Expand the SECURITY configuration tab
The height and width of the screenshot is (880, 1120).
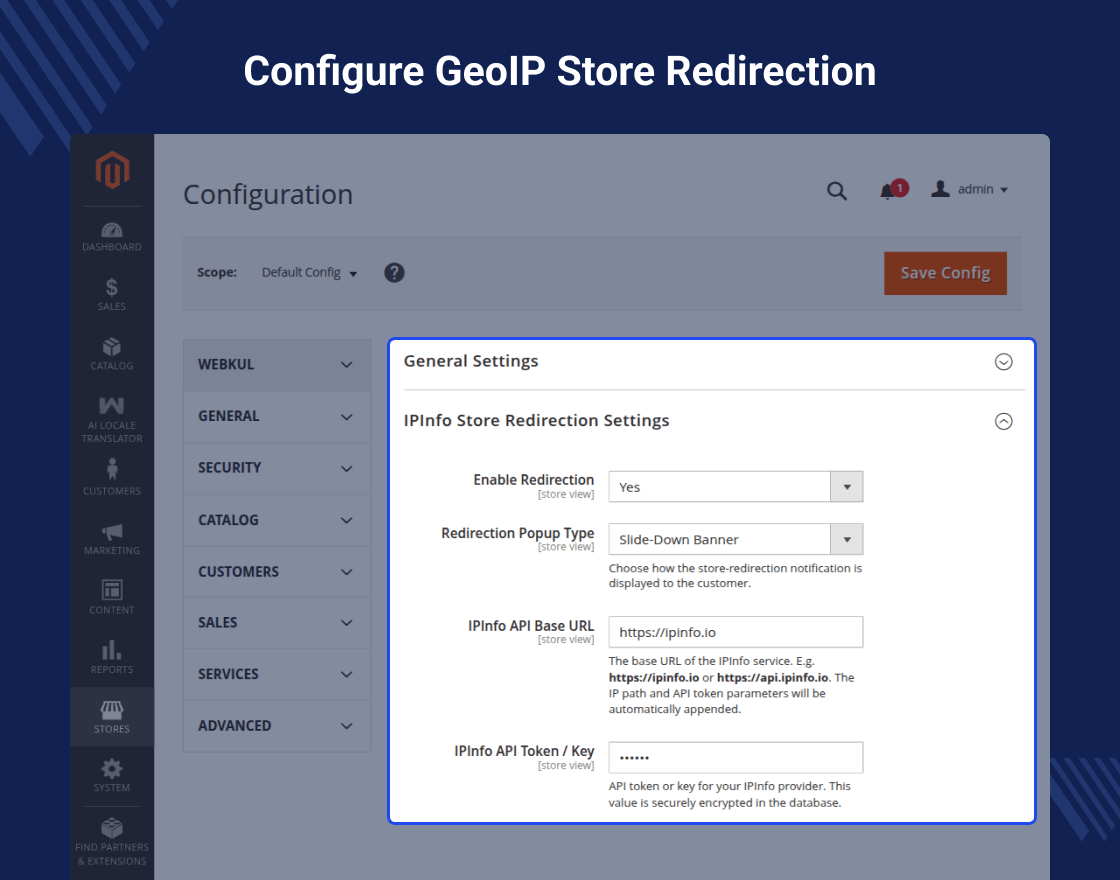click(x=276, y=468)
